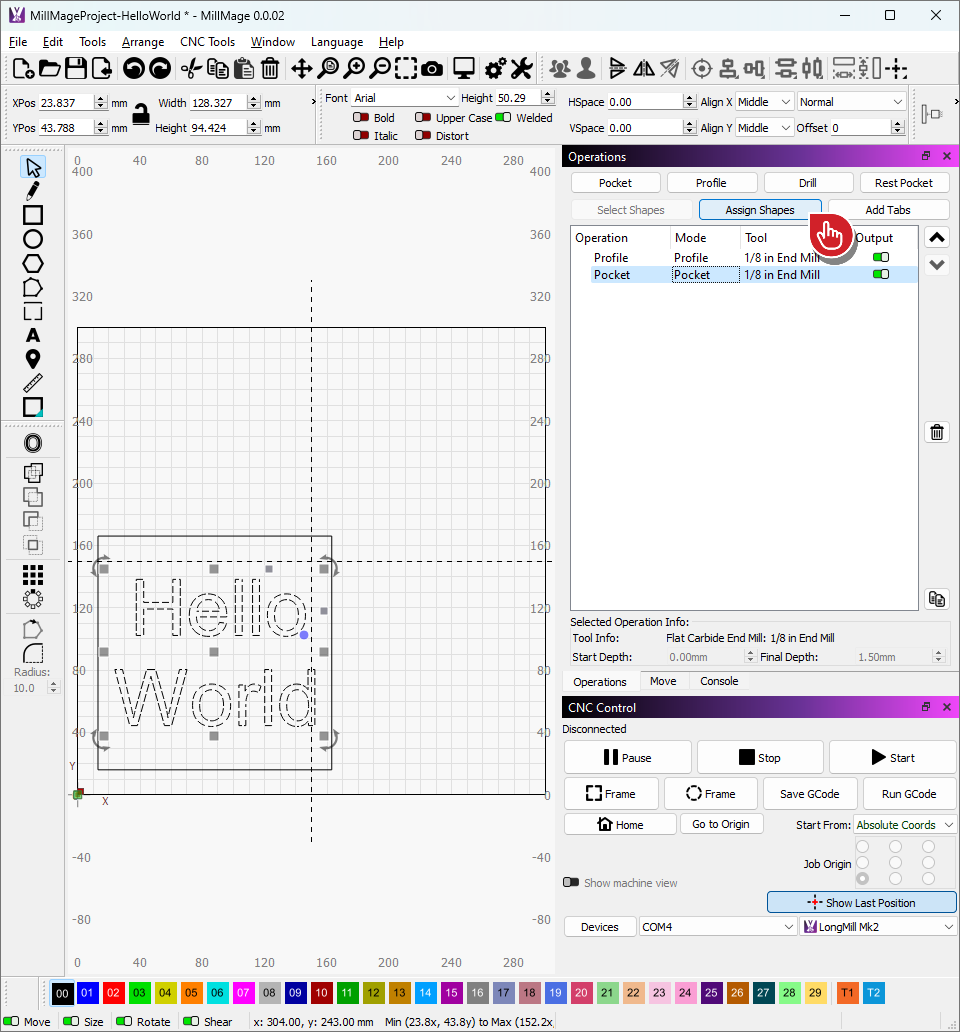This screenshot has width=960, height=1032.
Task: Move operation up with arrow button
Action: click(x=937, y=238)
